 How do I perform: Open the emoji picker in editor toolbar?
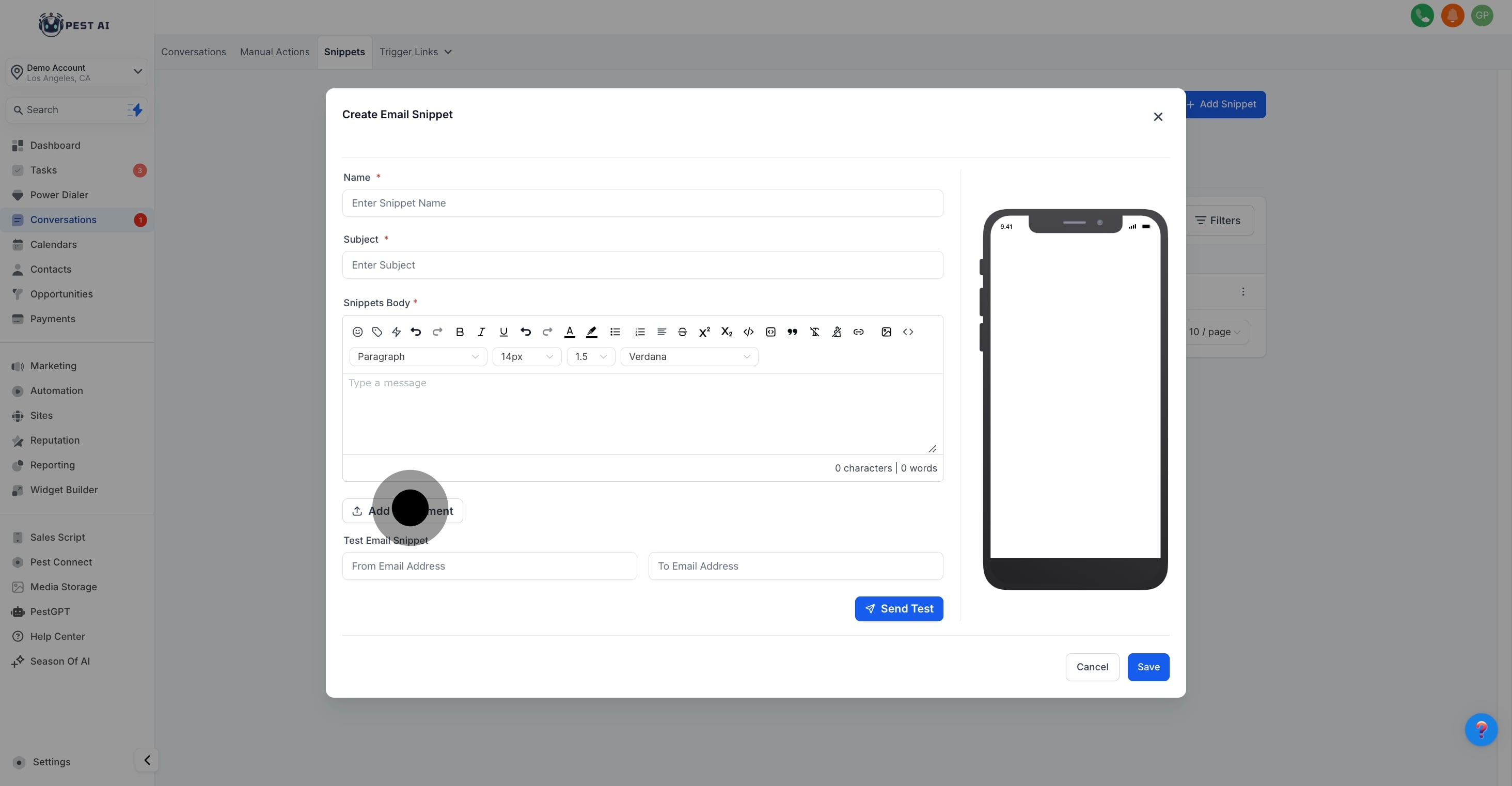pos(357,332)
